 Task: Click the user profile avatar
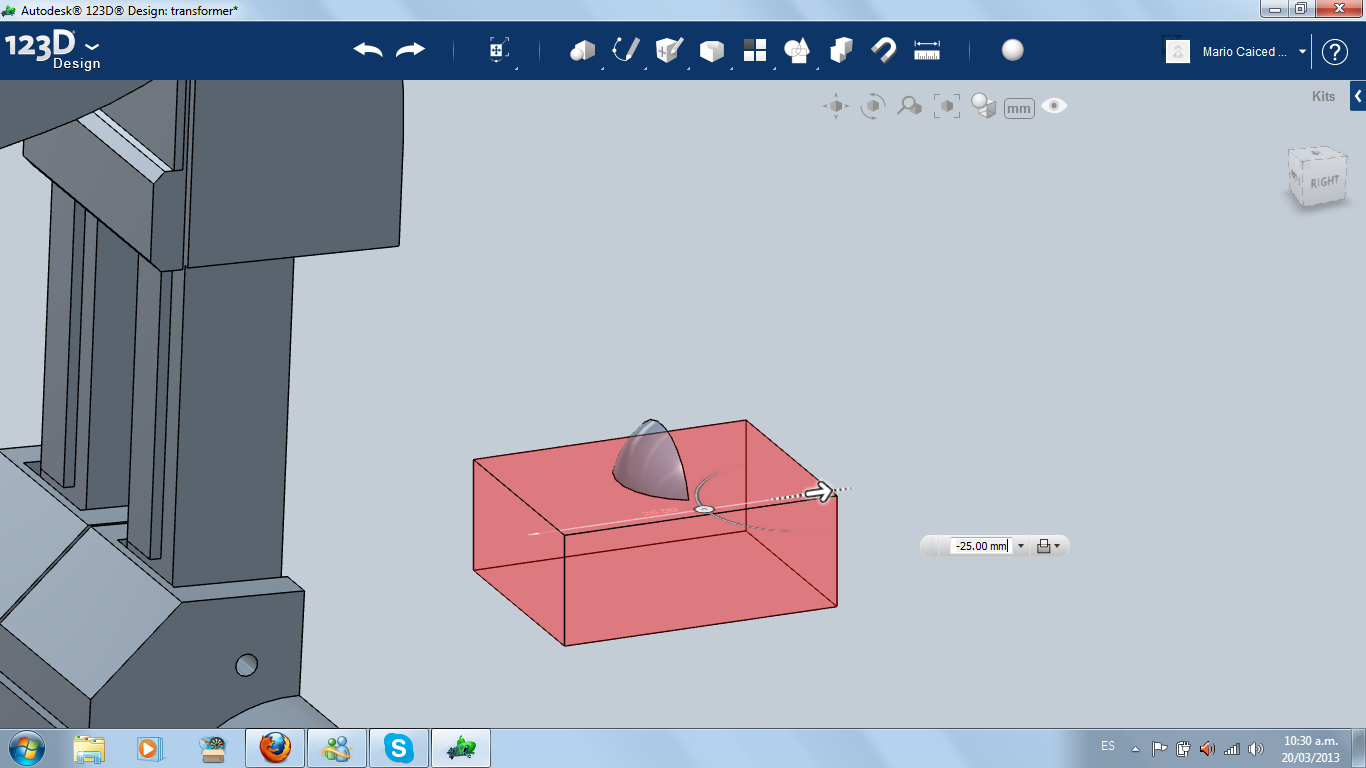pos(1178,51)
